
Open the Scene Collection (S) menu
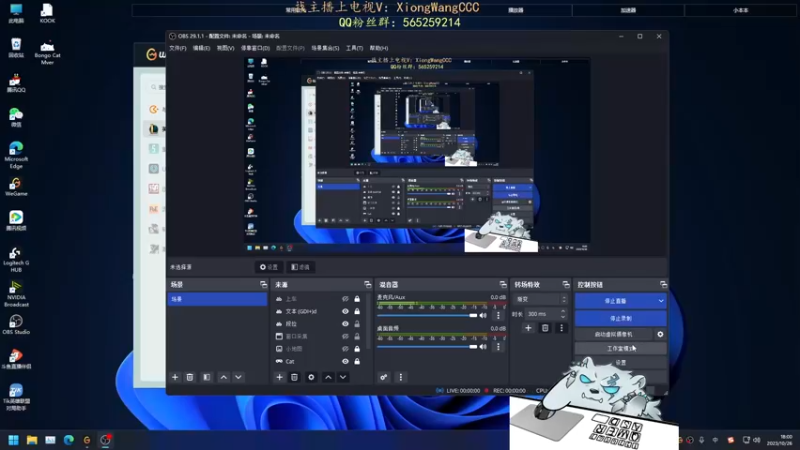(x=325, y=48)
